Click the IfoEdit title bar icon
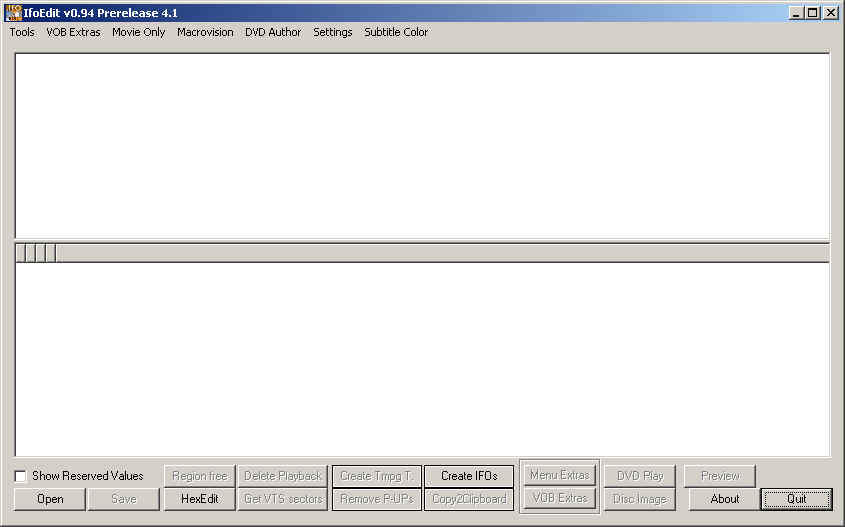 click(13, 12)
